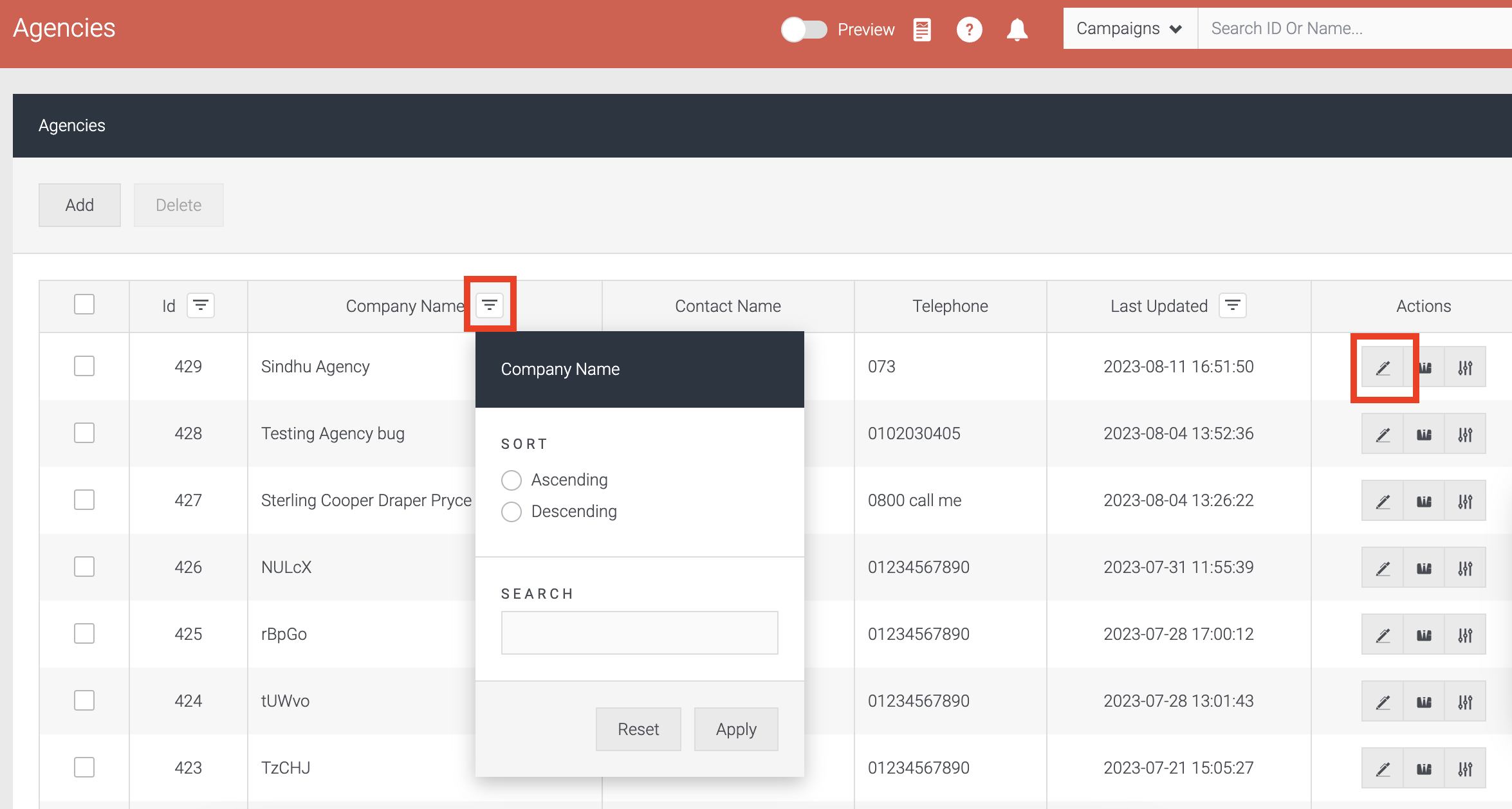1512x809 pixels.
Task: Click the telephone value 073
Action: pos(881,367)
